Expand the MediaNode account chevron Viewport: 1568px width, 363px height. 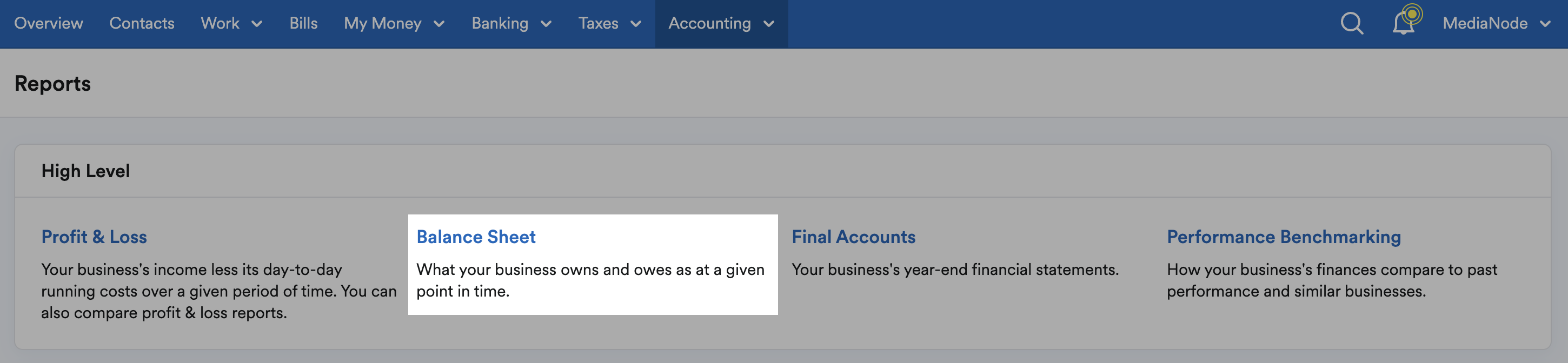tap(1545, 24)
